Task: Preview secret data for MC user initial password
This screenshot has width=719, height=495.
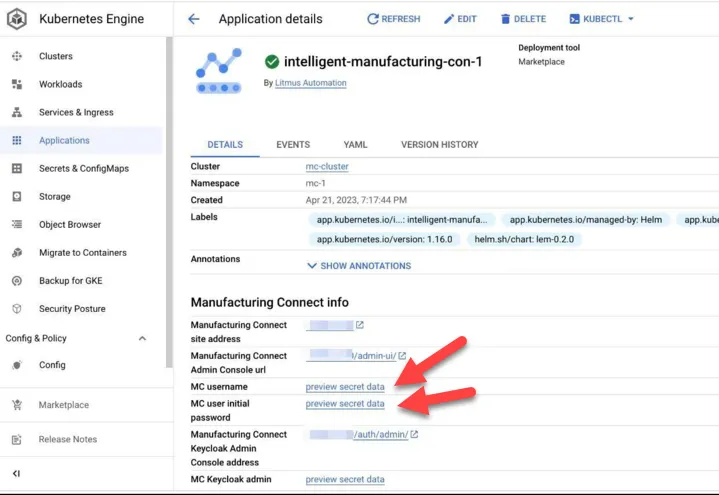Action: (x=345, y=404)
